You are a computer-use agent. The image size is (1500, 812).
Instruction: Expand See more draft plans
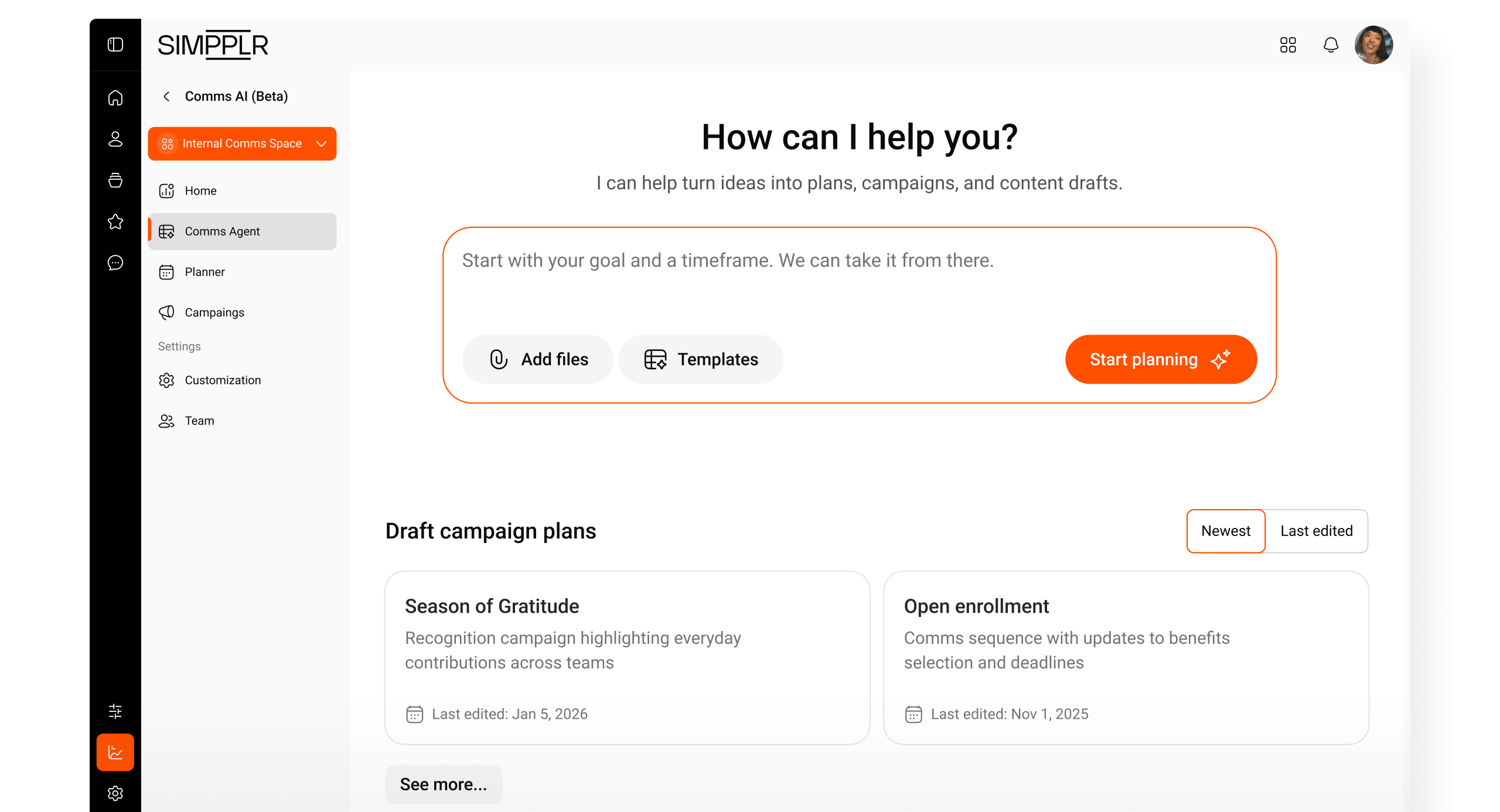pos(444,784)
